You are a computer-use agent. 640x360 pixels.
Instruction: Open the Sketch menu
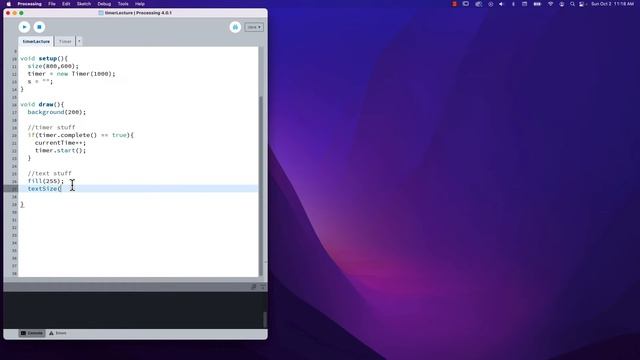[84, 4]
